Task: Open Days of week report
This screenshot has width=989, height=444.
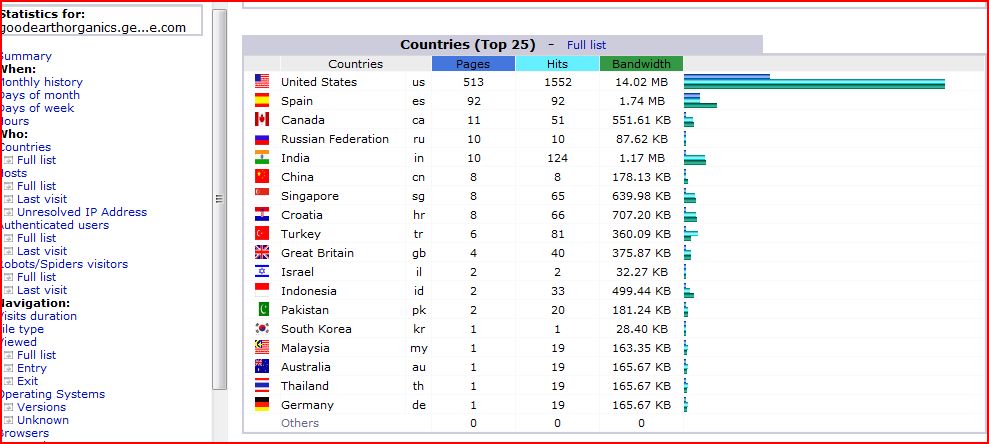Action: 37,108
